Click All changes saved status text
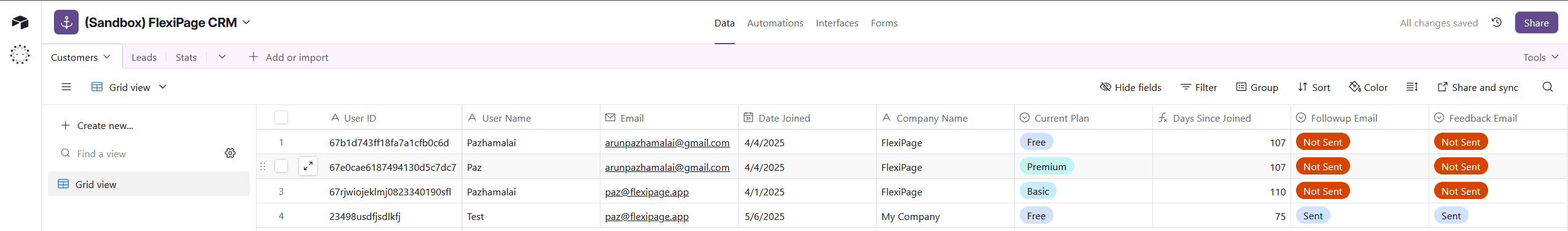The width and height of the screenshot is (1568, 231). pos(1438,23)
